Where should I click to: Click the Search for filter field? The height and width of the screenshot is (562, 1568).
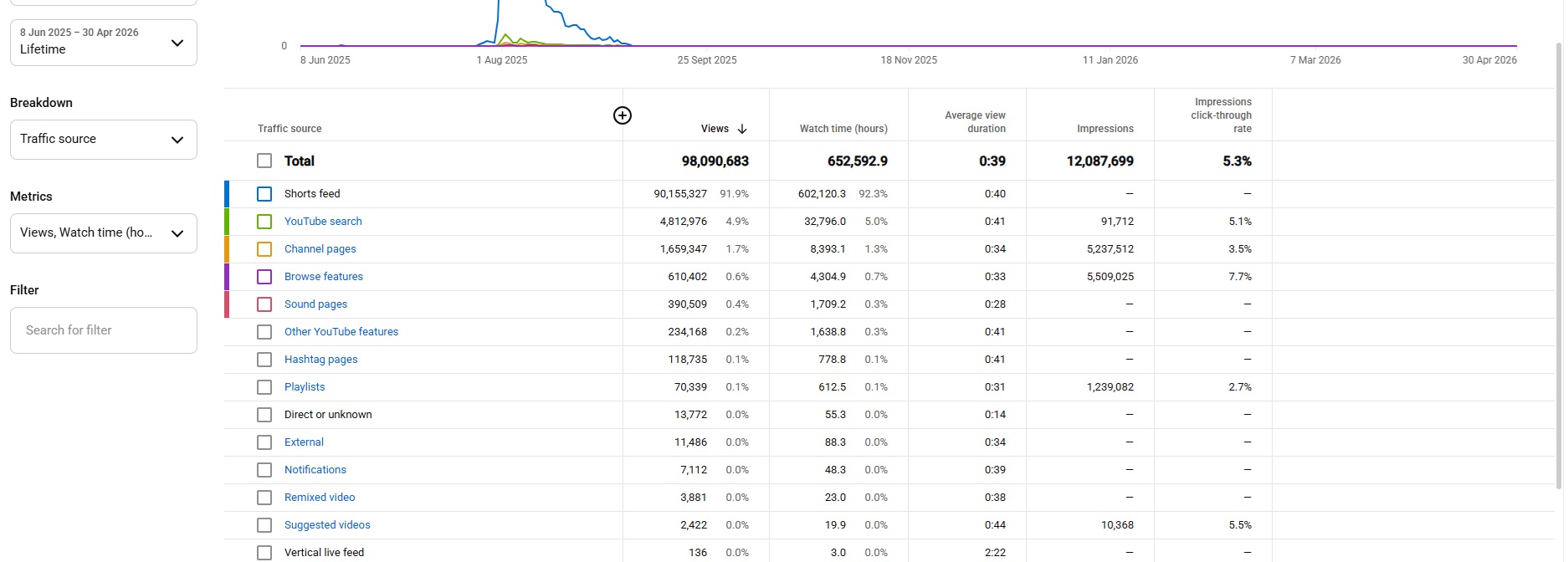[x=104, y=330]
